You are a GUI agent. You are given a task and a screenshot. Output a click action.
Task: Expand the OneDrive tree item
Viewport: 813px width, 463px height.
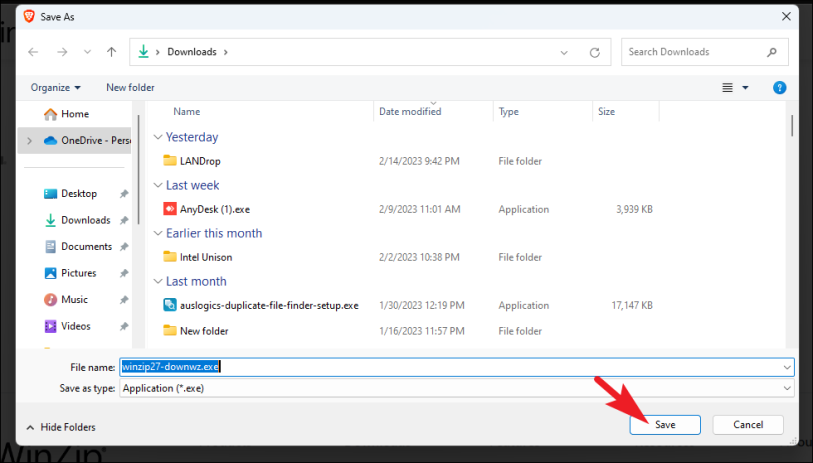(x=28, y=141)
